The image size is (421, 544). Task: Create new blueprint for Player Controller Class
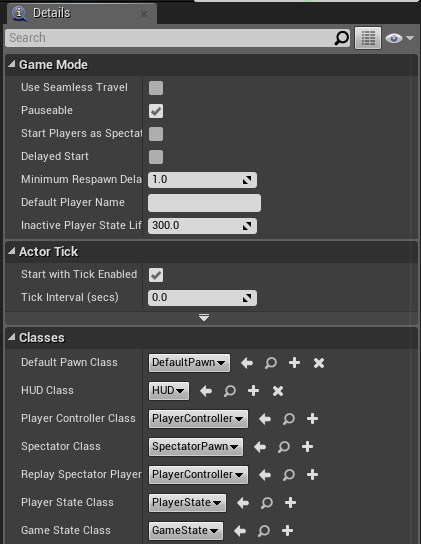[312, 419]
